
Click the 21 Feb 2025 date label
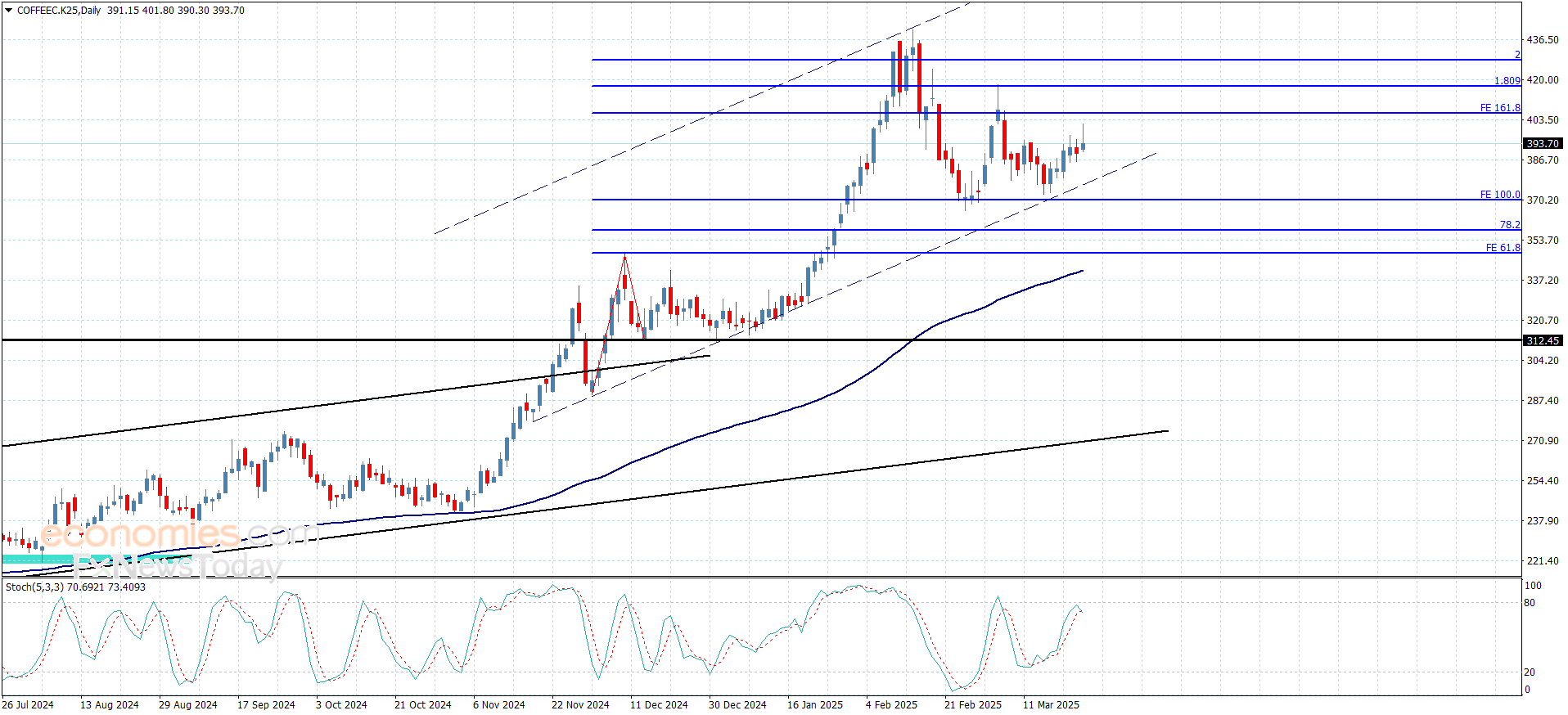(x=973, y=705)
